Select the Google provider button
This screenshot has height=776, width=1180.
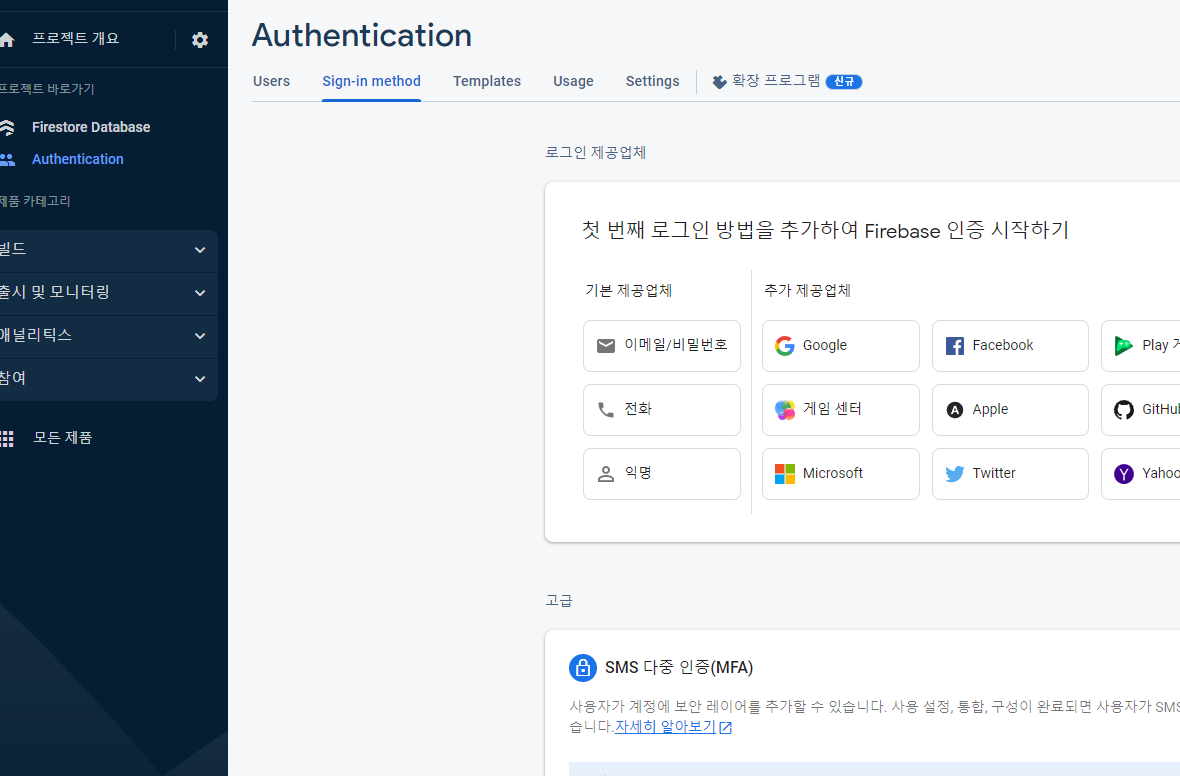pyautogui.click(x=841, y=346)
